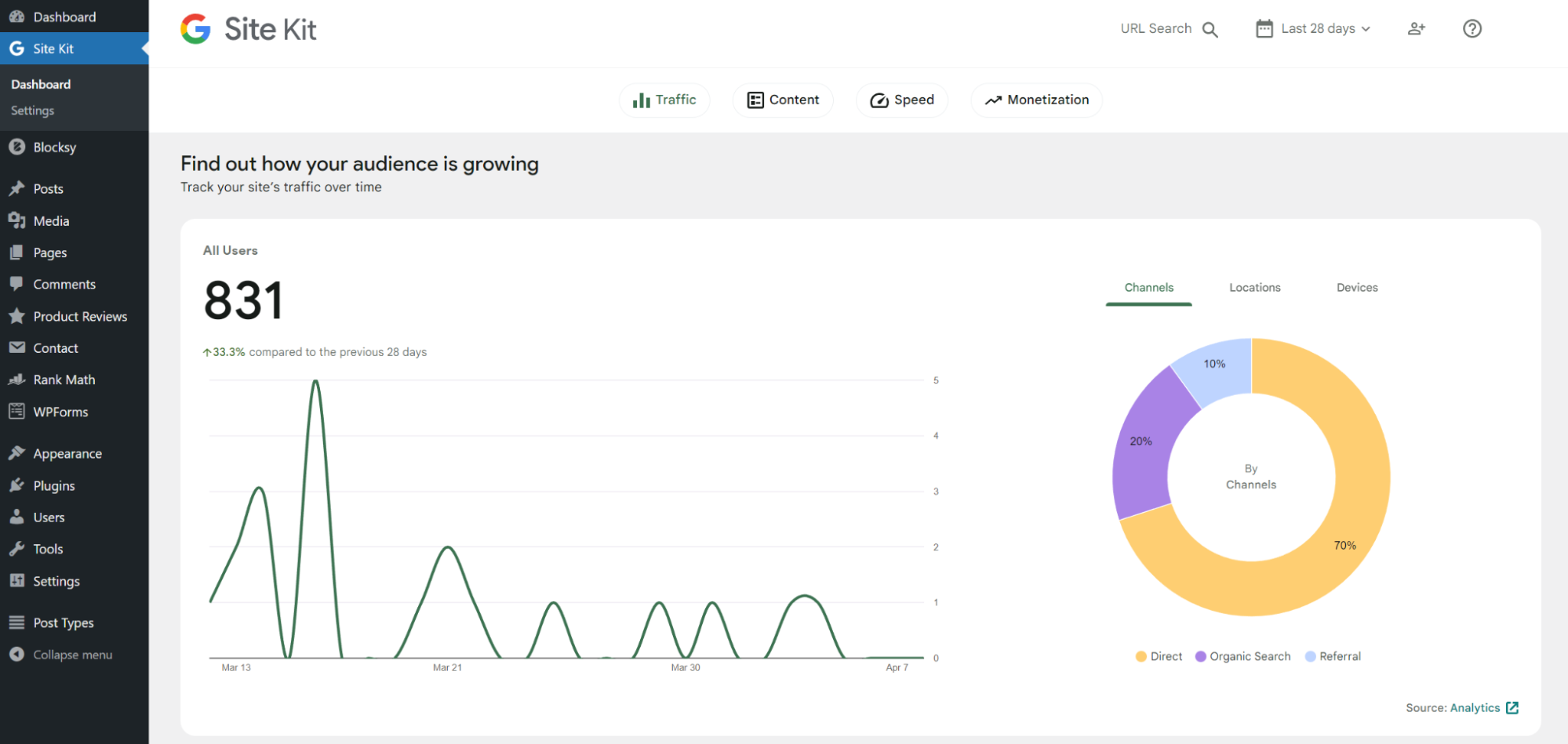Viewport: 1568px width, 744px height.
Task: Click the external link icon beside Analytics
Action: (1512, 708)
